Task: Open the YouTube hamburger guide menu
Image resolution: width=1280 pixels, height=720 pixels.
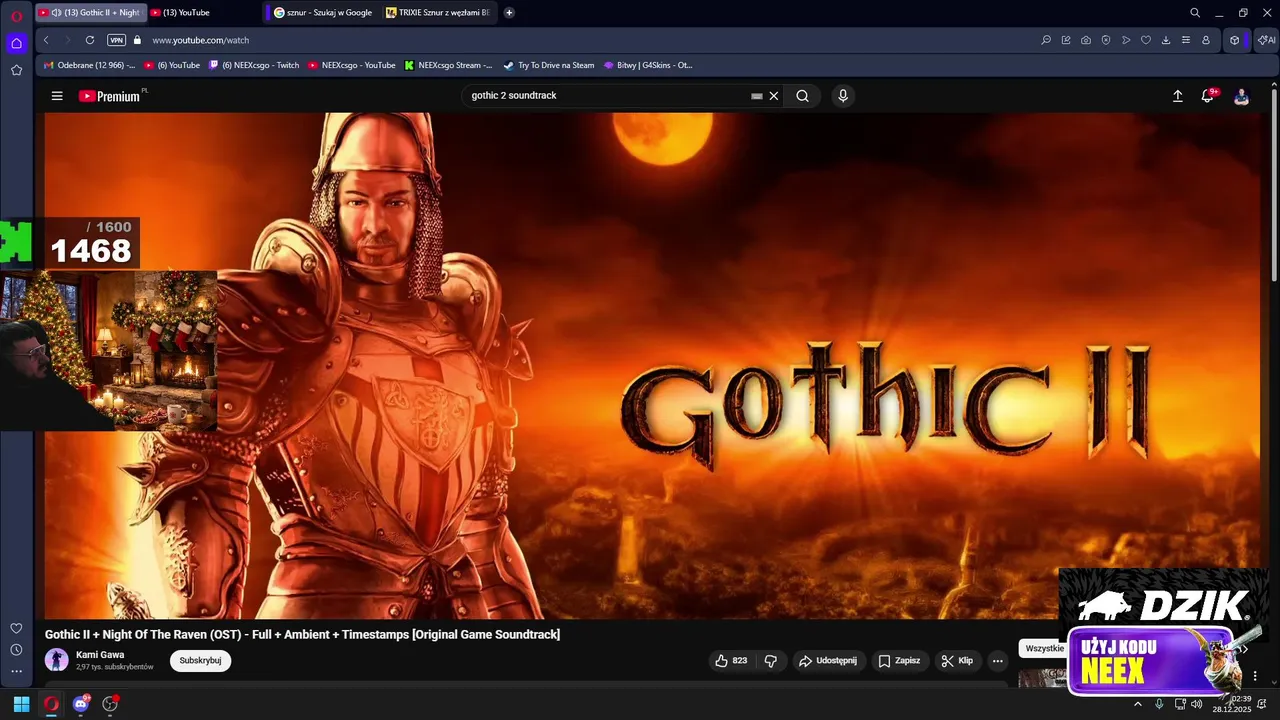Action: click(57, 96)
